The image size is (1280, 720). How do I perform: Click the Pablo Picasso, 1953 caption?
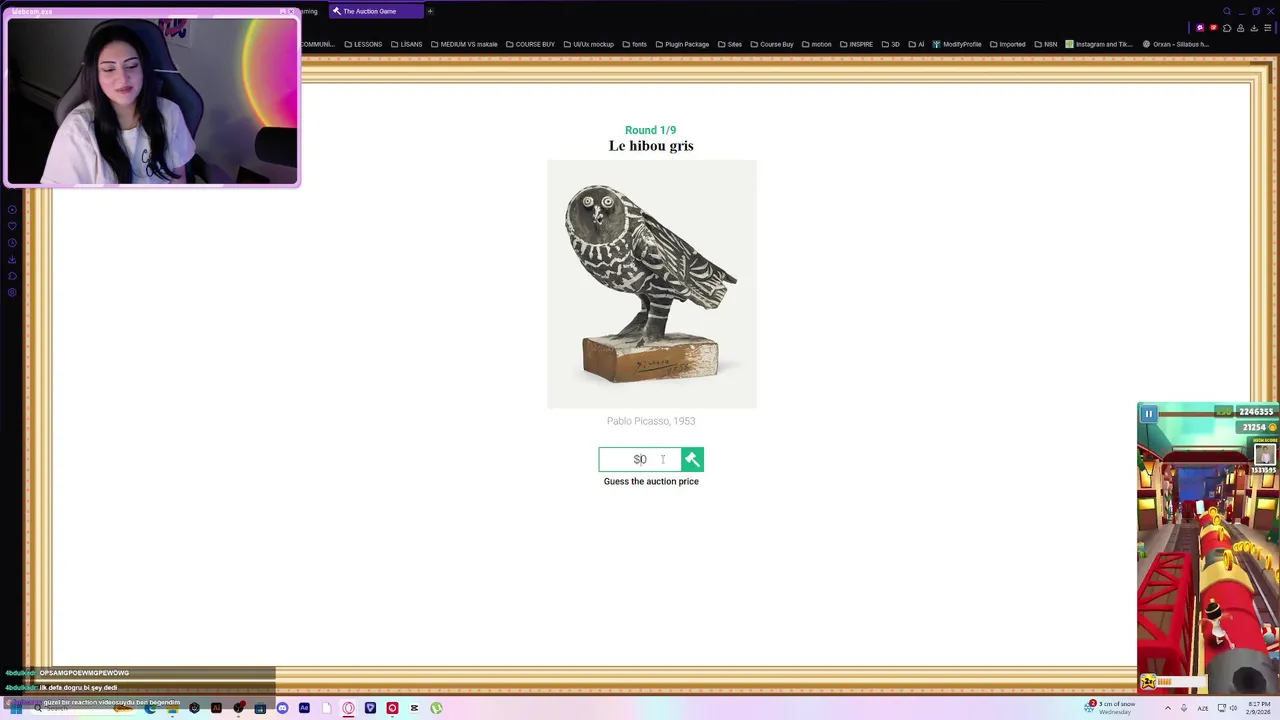[651, 421]
